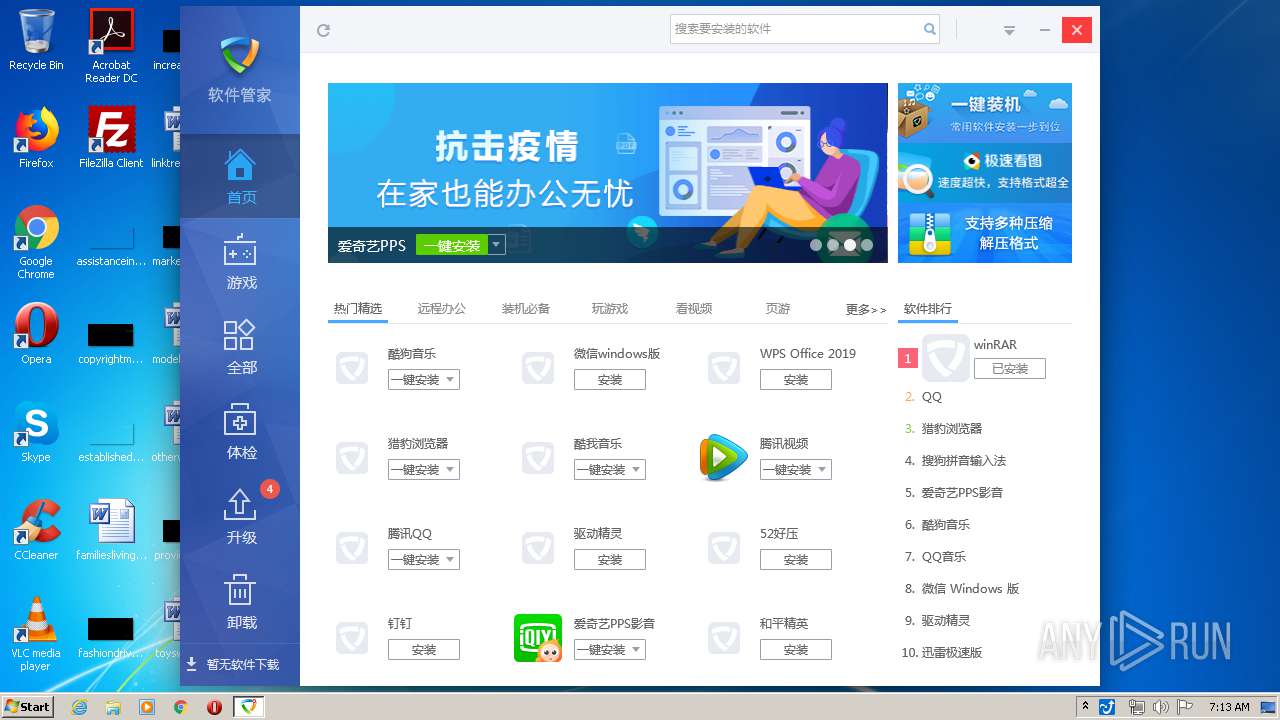Open the title bar menu arrow

[x=1010, y=30]
